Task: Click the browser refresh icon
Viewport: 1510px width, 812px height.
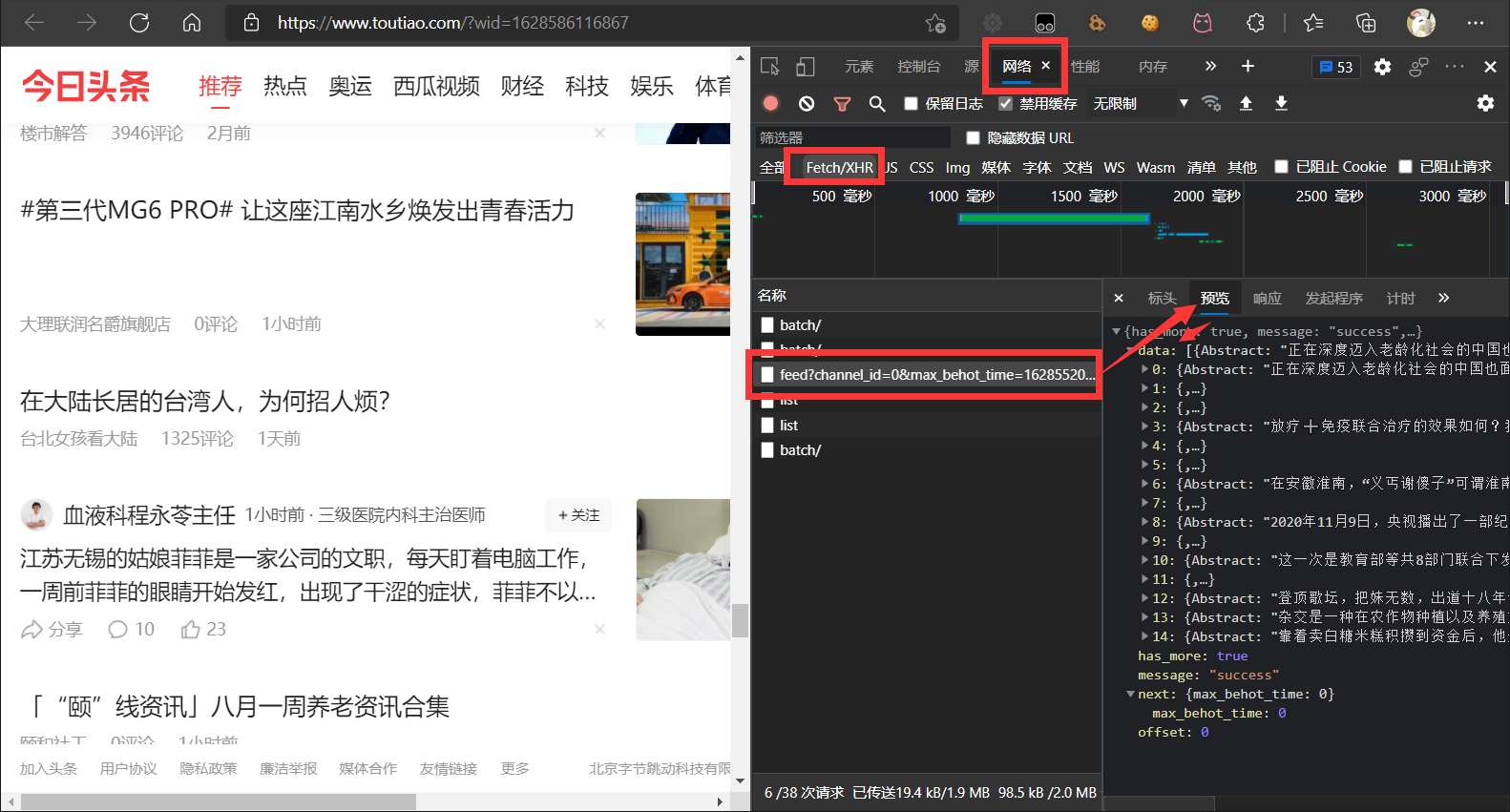Action: pos(139,22)
